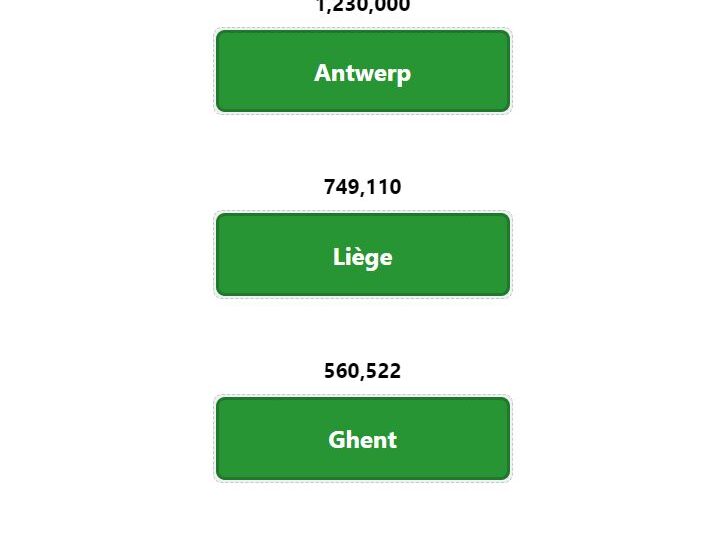Open the city starting with letter G
Viewport: 727px width, 536px height.
point(363,438)
